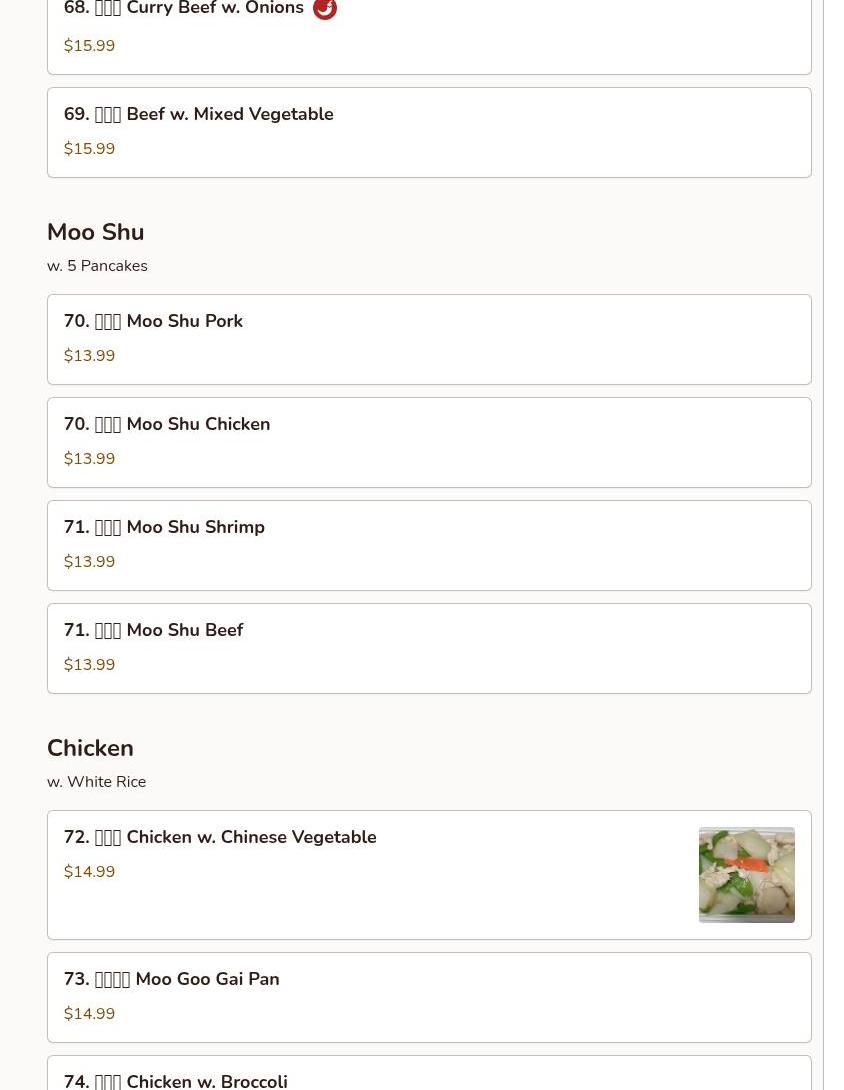Click the $13.99 price under Moo Shu Shrimp
This screenshot has height=1090, width=844.
[x=89, y=562]
